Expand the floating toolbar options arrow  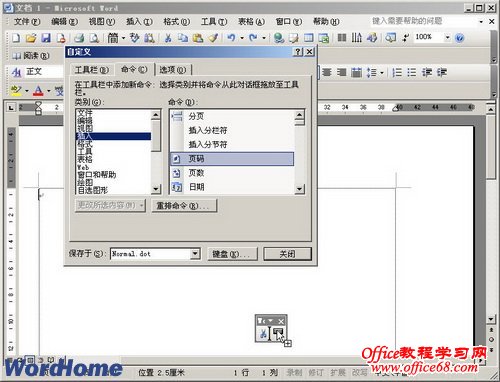pyautogui.click(x=270, y=321)
